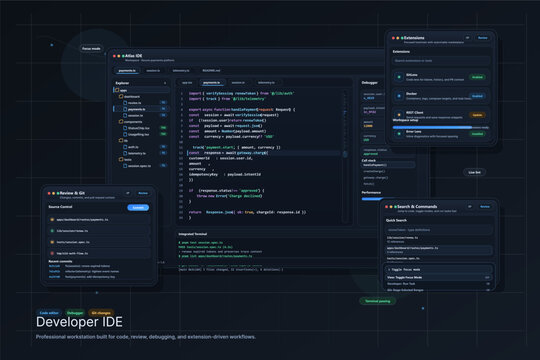540x360 pixels.
Task: Click the TS badge on the routes.ts row
Action: pos(164,103)
